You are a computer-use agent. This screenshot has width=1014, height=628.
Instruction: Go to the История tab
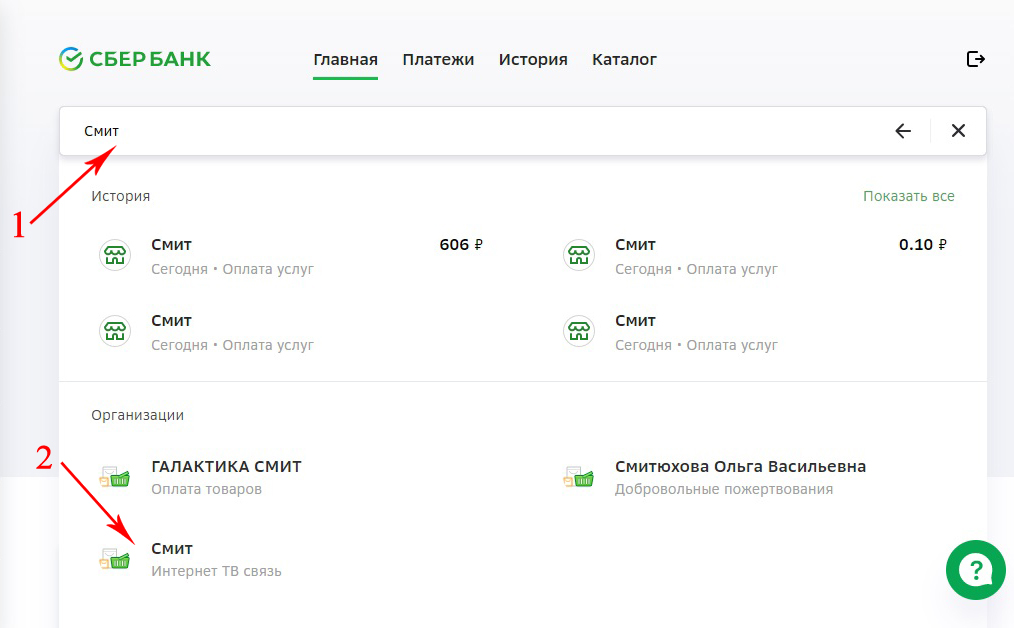pyautogui.click(x=533, y=60)
